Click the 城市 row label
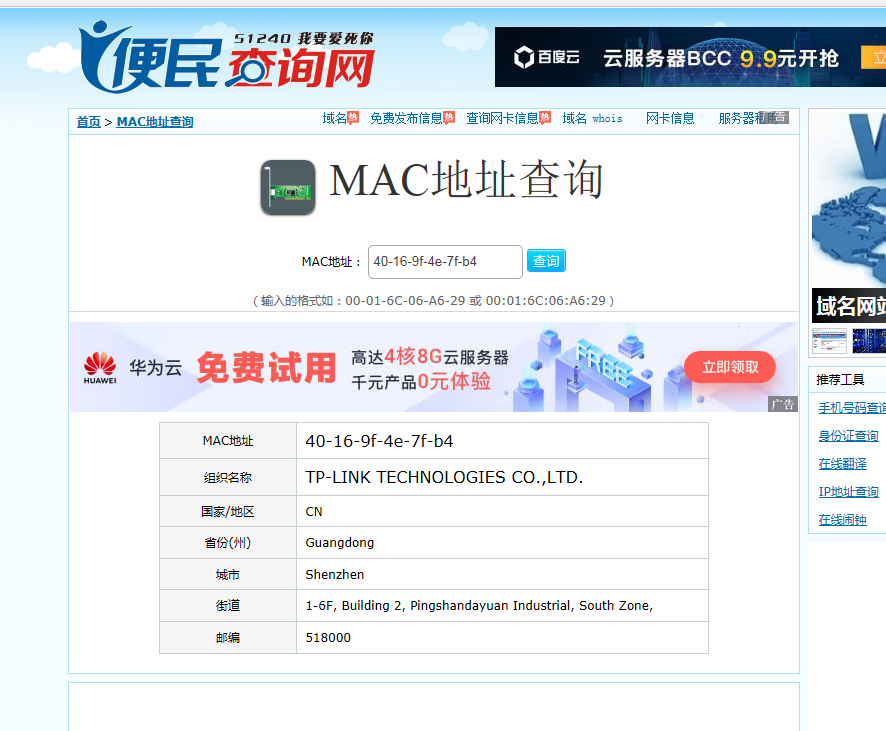 (228, 575)
